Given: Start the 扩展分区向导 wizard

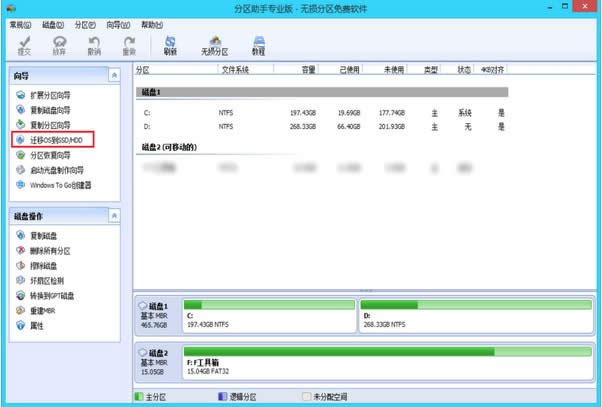Looking at the screenshot, I should pos(49,95).
